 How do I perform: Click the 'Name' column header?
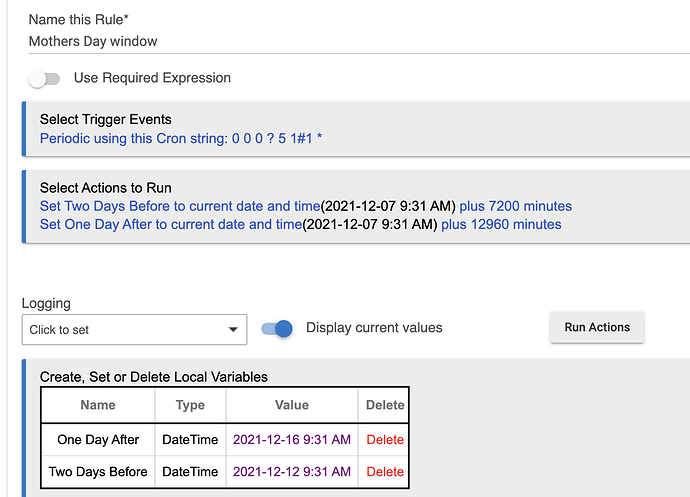click(x=98, y=405)
